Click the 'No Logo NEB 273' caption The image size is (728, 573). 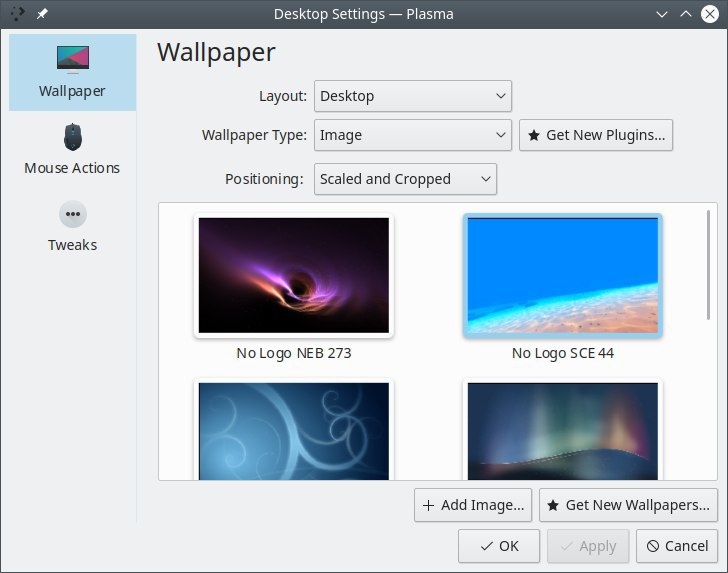click(x=294, y=353)
